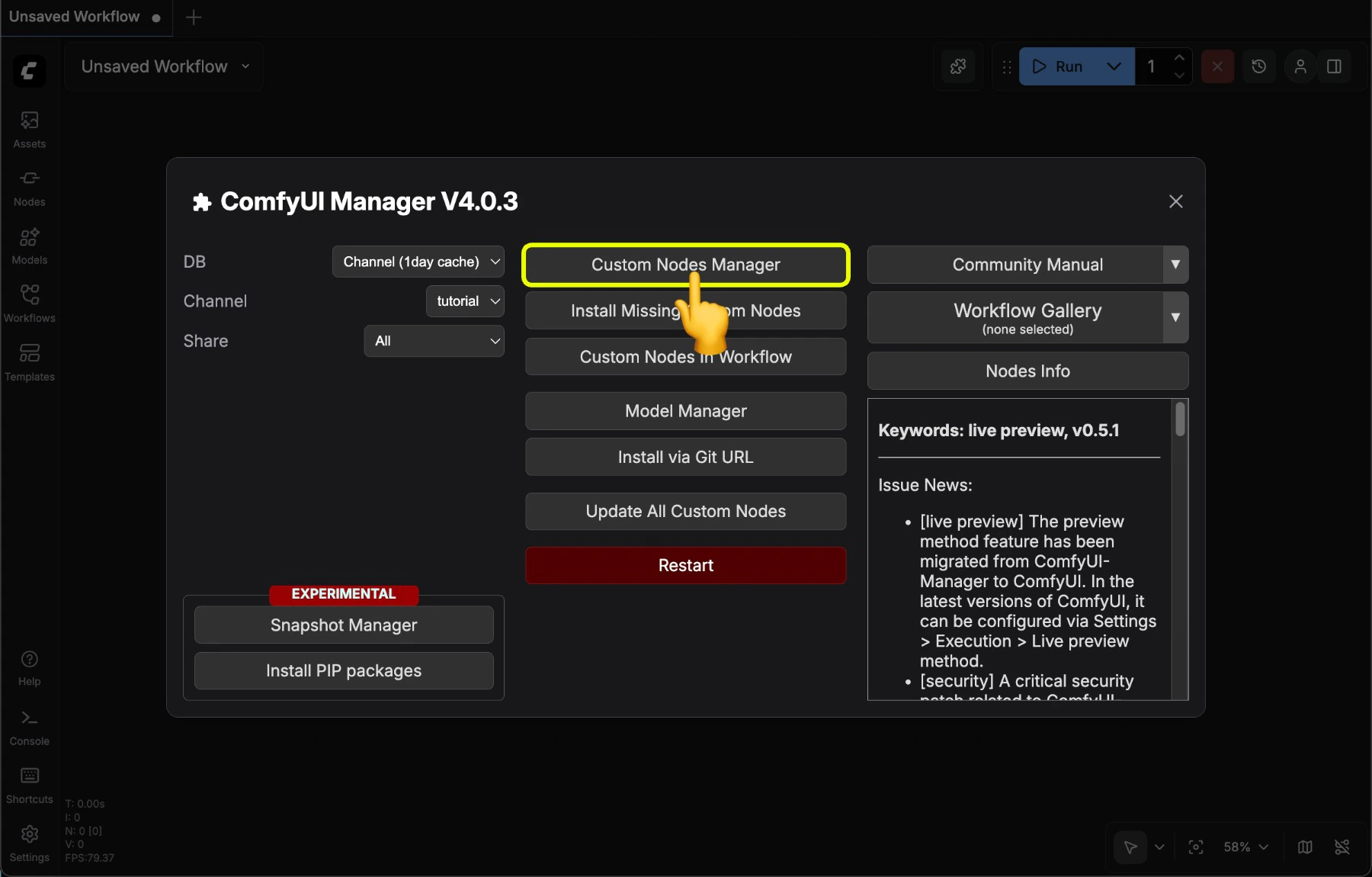Open a new workflow tab

[x=194, y=17]
